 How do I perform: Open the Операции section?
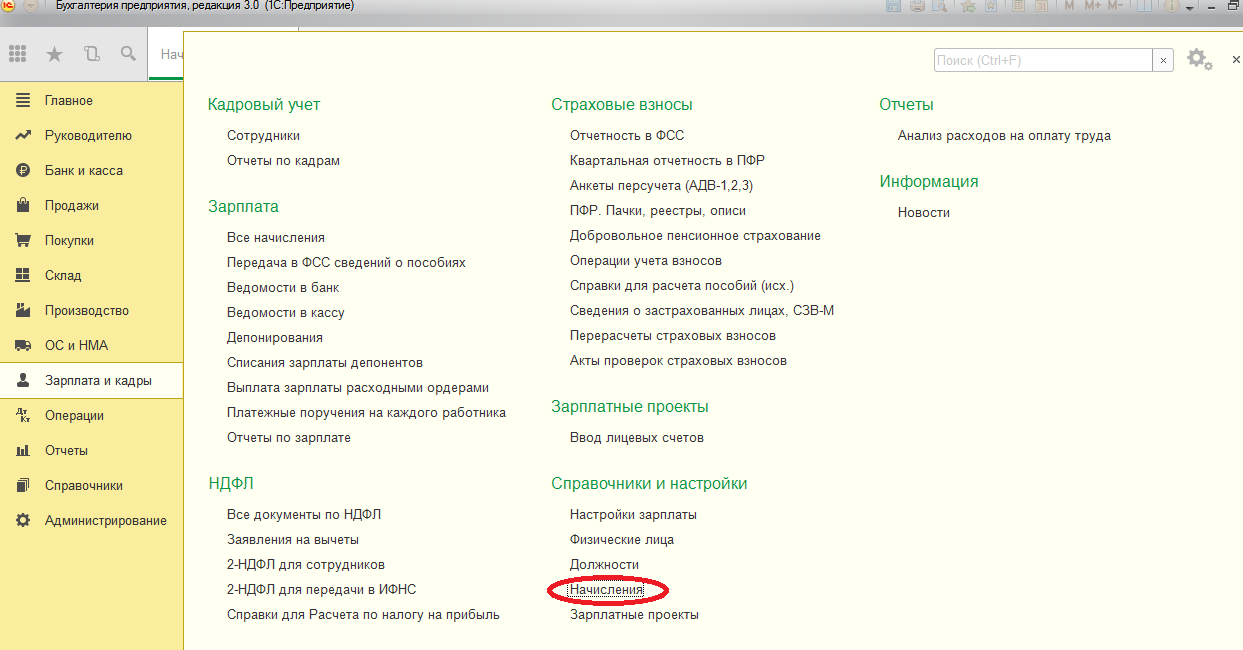click(92, 416)
